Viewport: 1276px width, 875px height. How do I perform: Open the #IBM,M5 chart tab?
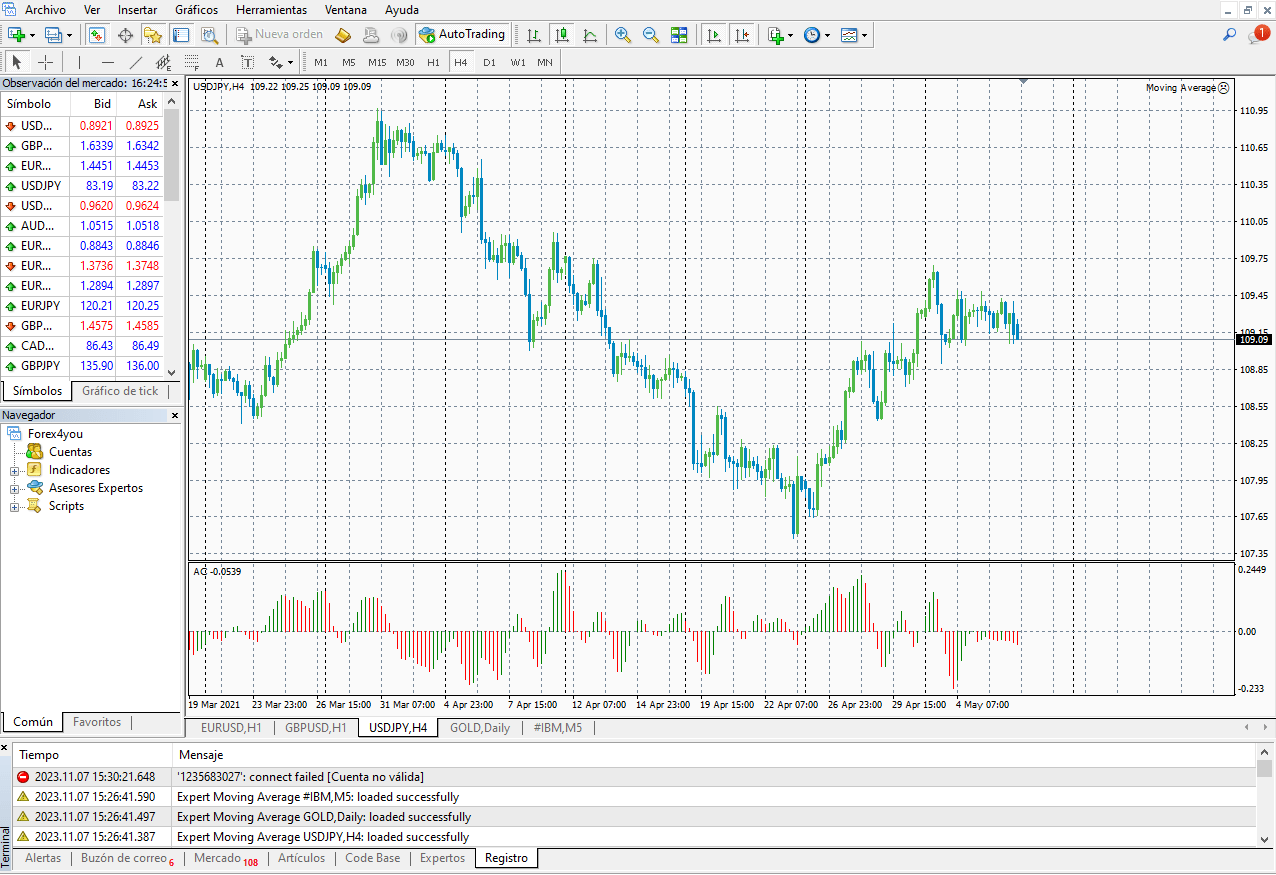[x=558, y=728]
